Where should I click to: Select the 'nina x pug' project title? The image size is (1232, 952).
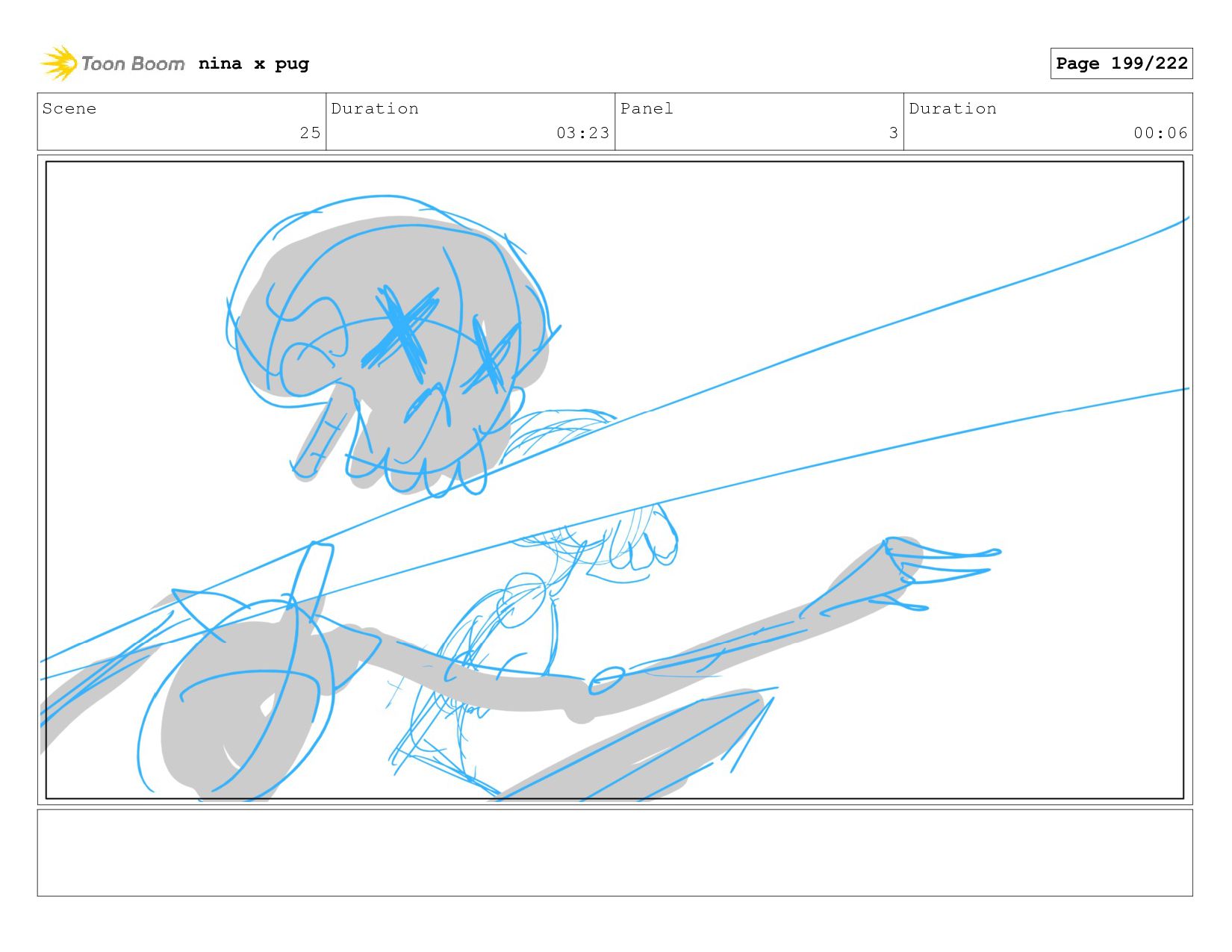254,63
